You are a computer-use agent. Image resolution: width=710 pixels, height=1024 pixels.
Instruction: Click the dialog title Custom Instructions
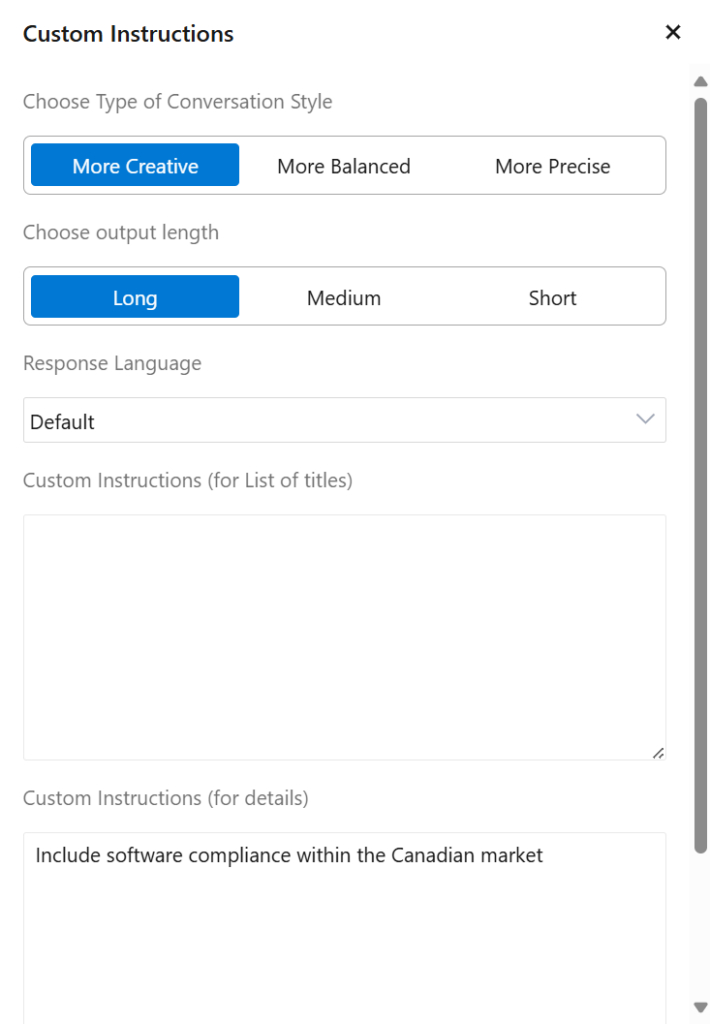coord(127,33)
